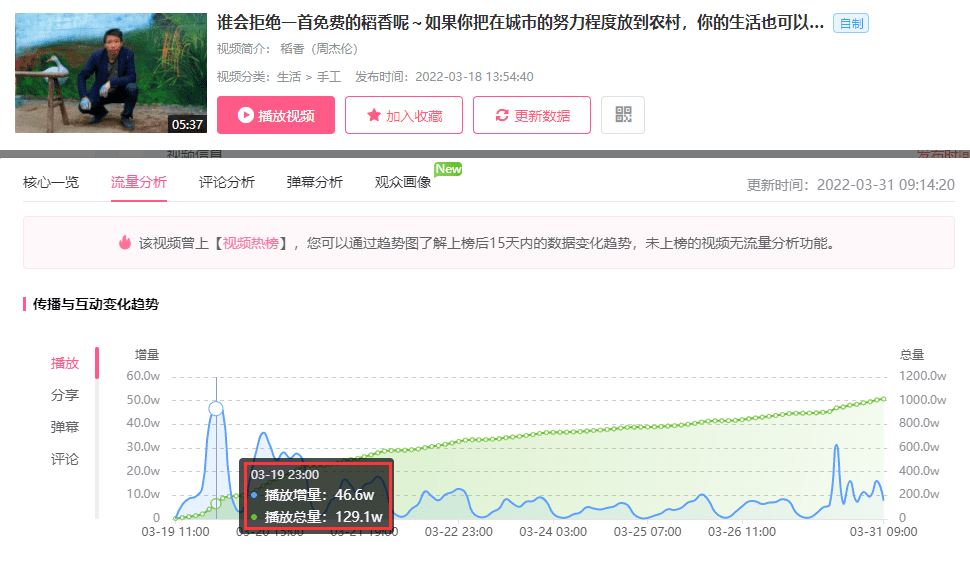The height and width of the screenshot is (564, 970).
Task: Click the 更新时间 timestamp text
Action: point(851,185)
